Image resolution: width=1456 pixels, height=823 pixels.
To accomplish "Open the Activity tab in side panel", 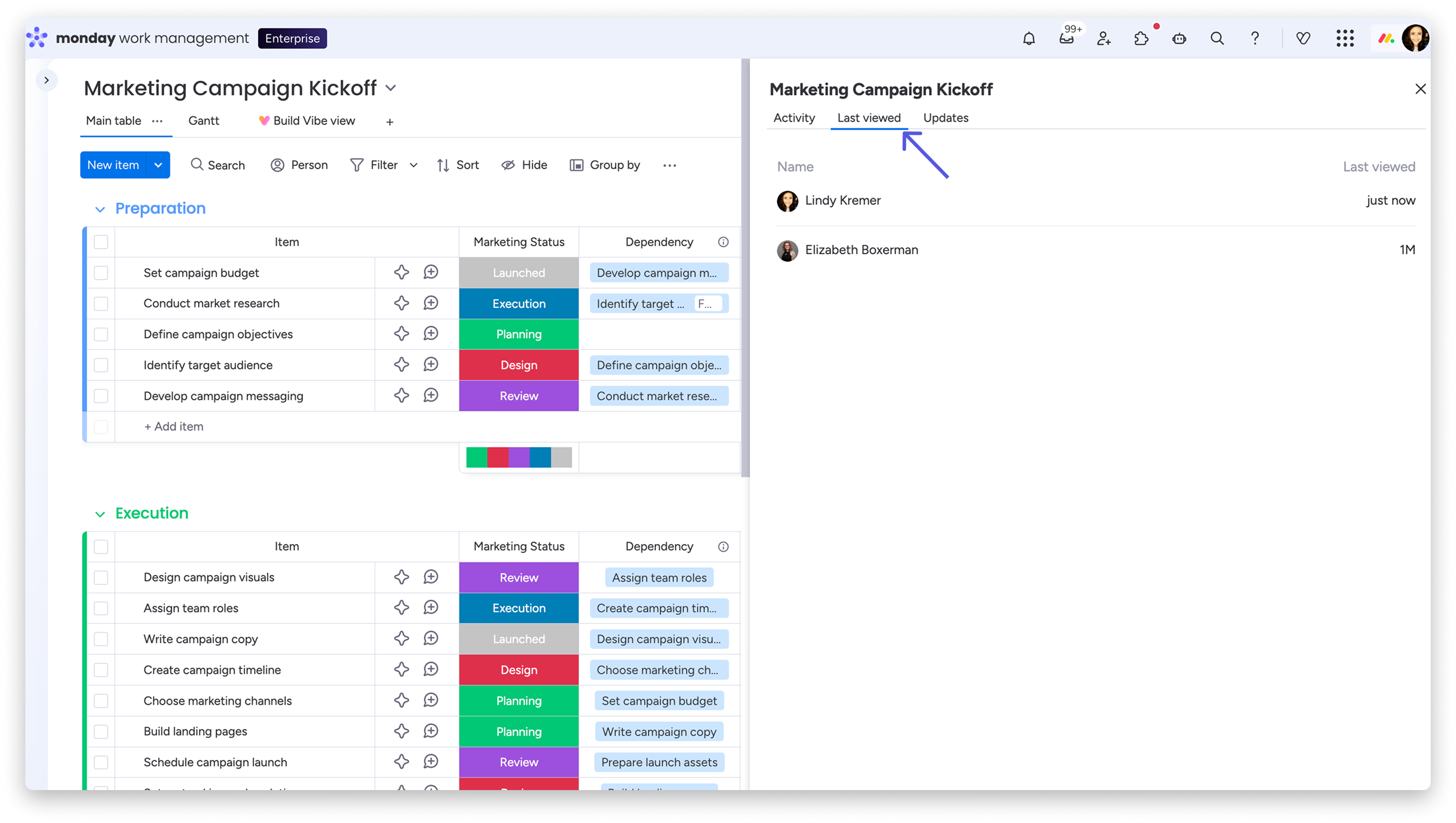I will 794,118.
